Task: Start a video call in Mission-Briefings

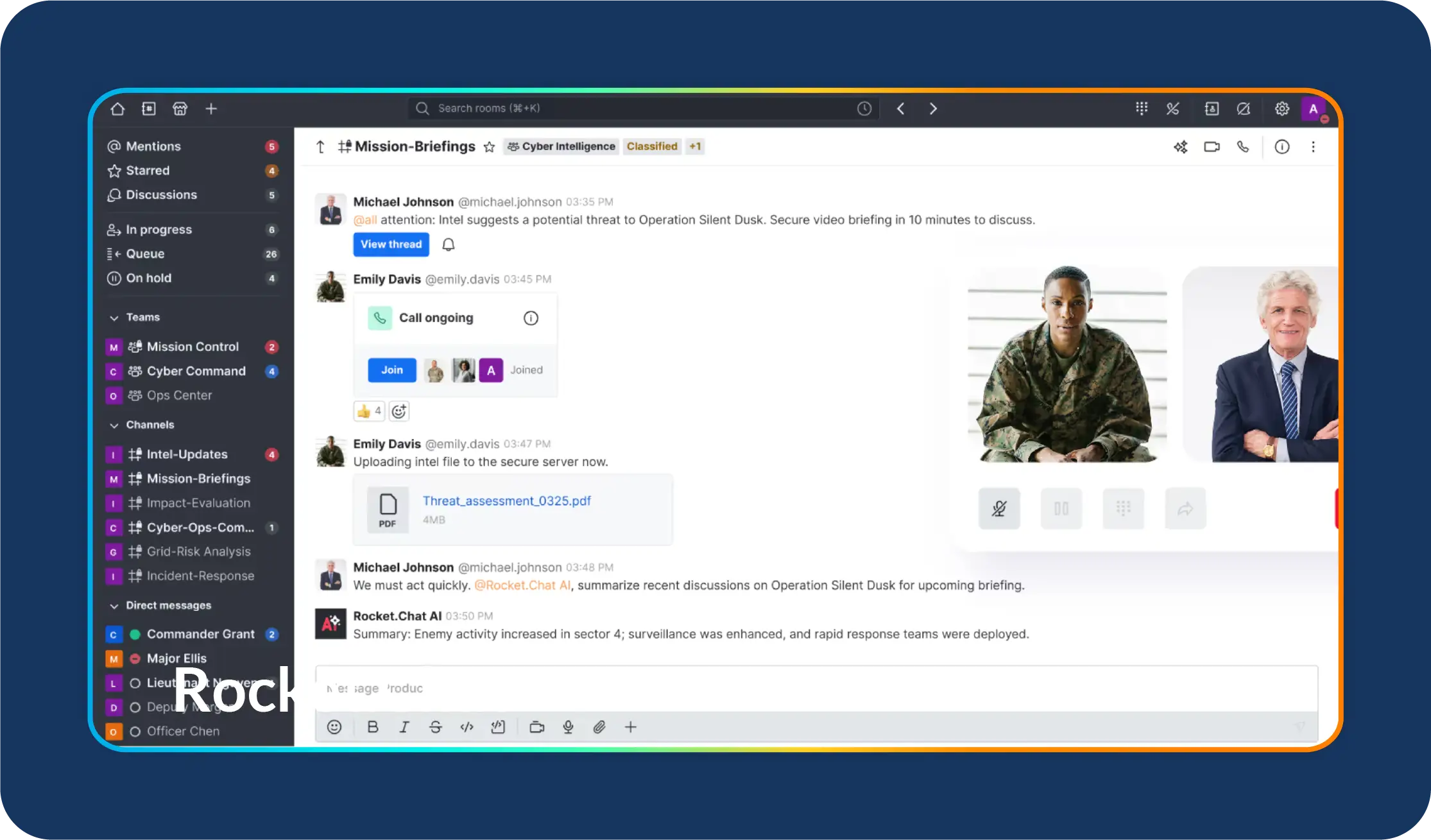Action: click(1212, 147)
